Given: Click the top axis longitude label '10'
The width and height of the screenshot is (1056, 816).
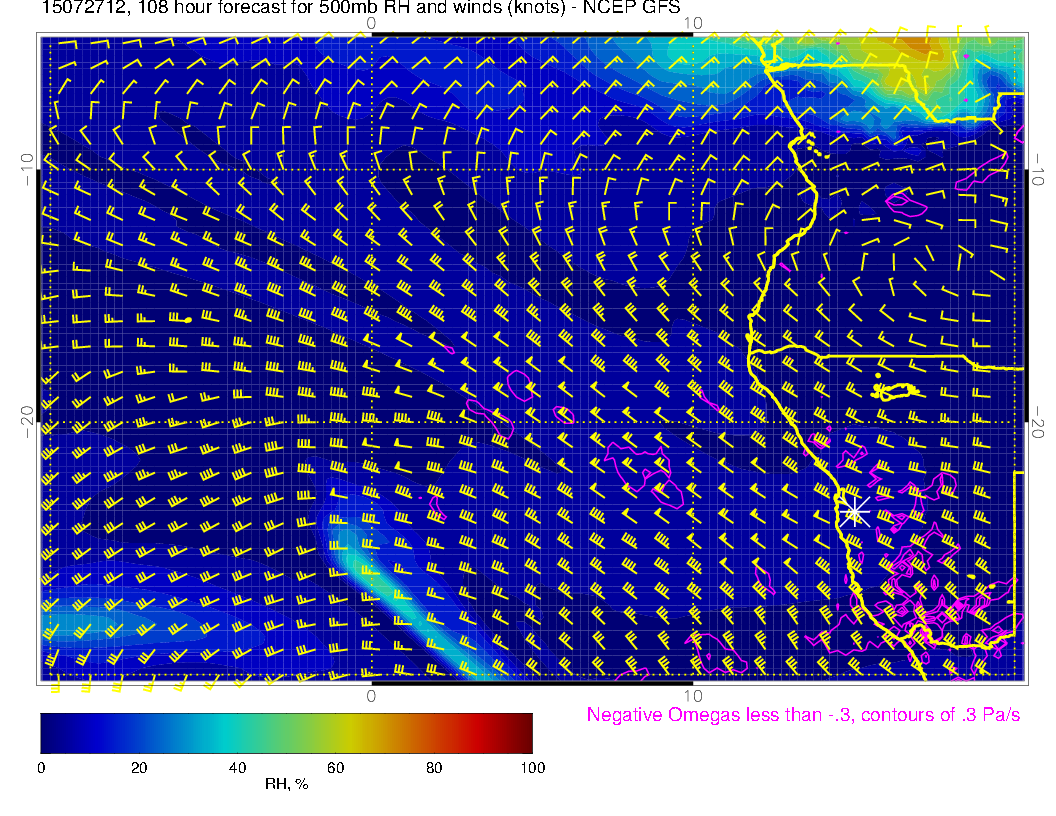Looking at the screenshot, I should [x=692, y=23].
